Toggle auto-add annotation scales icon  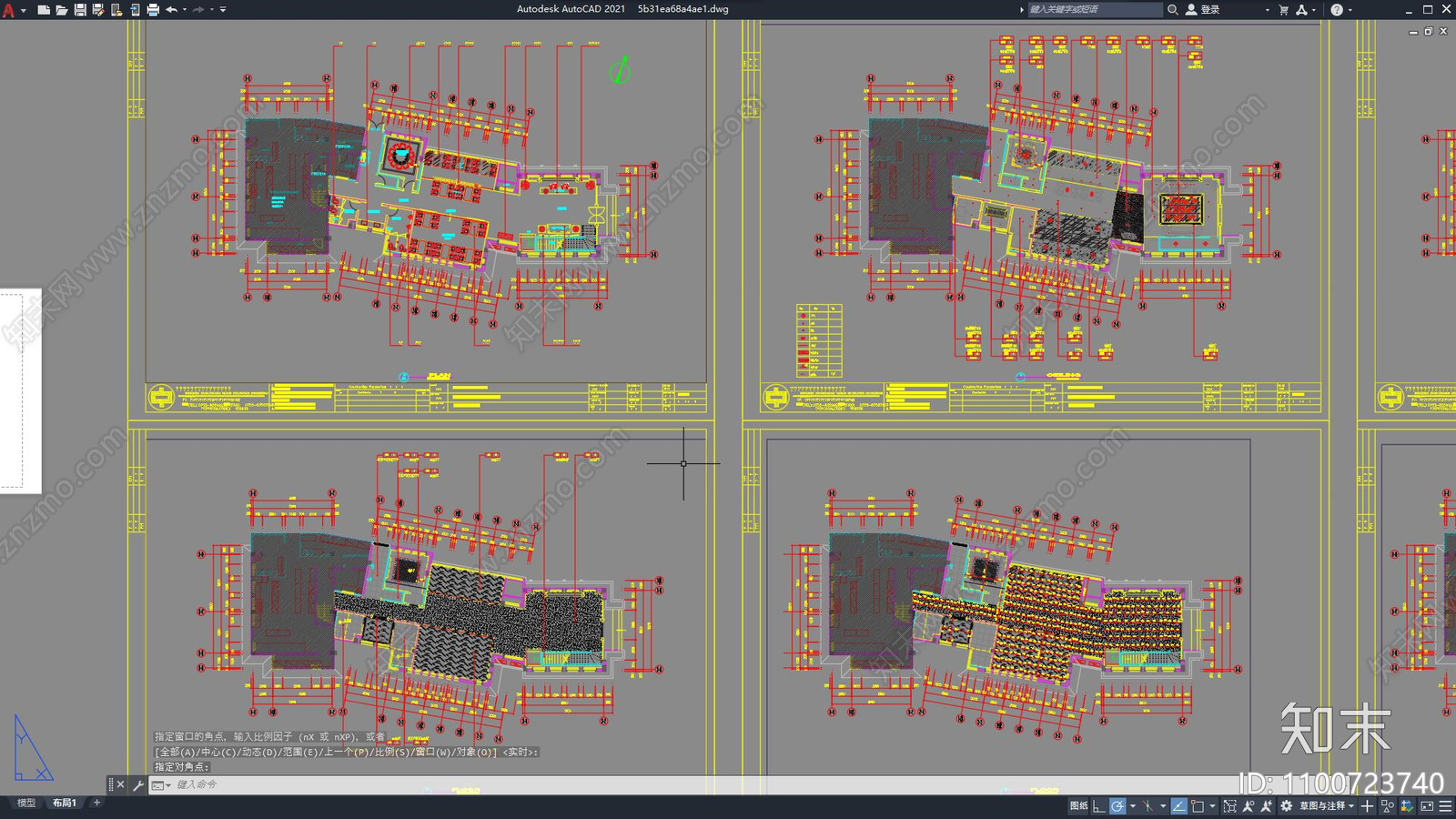(1267, 806)
